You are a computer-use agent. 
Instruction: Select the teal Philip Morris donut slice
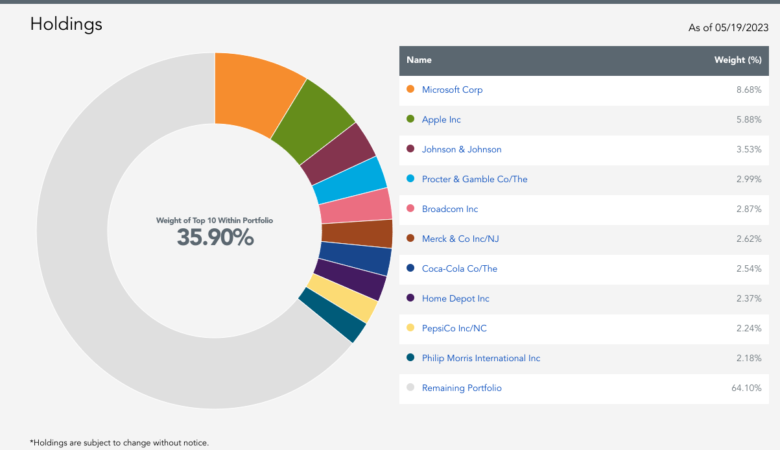tap(333, 316)
